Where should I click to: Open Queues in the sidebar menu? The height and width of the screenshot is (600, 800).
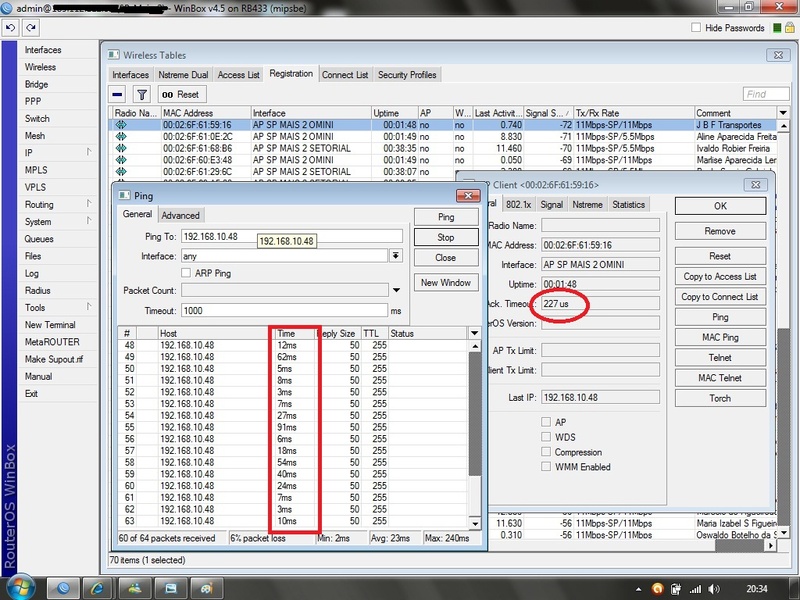click(x=39, y=239)
